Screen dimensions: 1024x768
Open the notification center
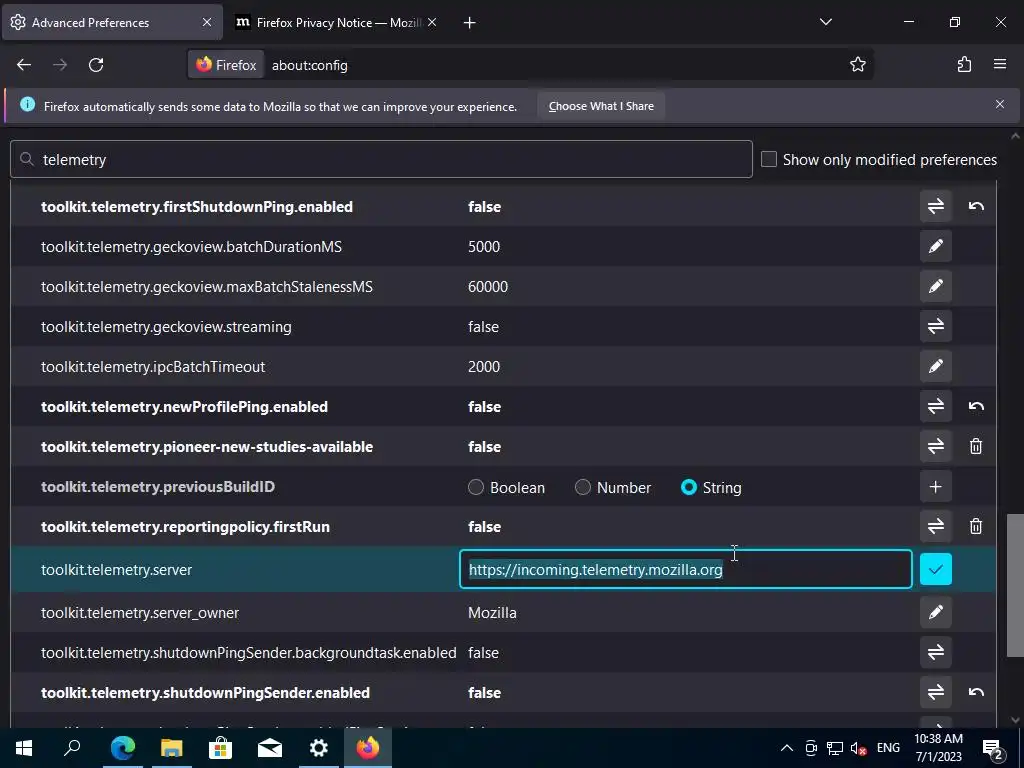coord(993,748)
